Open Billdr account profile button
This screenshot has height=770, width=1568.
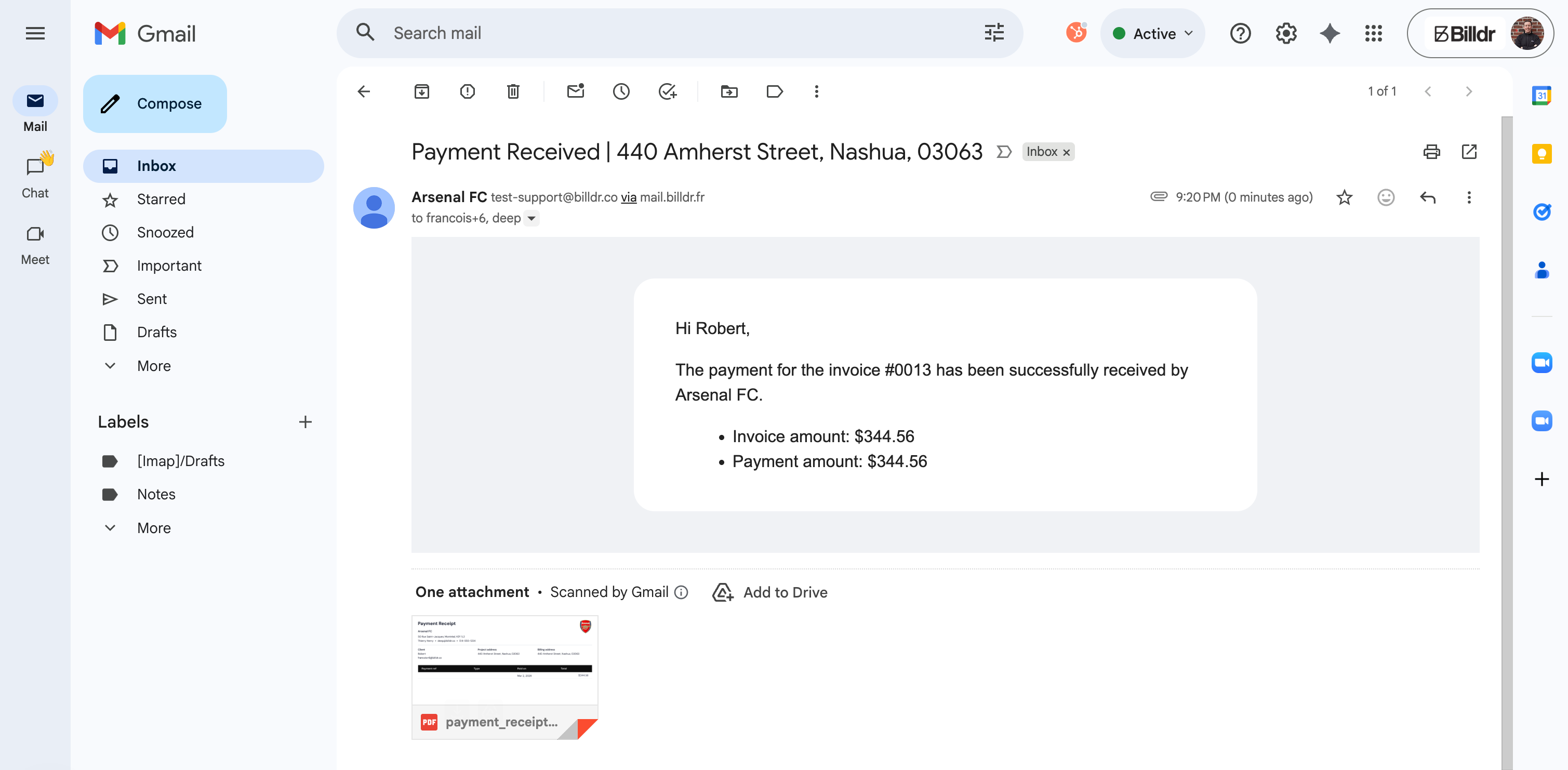pyautogui.click(x=1480, y=33)
